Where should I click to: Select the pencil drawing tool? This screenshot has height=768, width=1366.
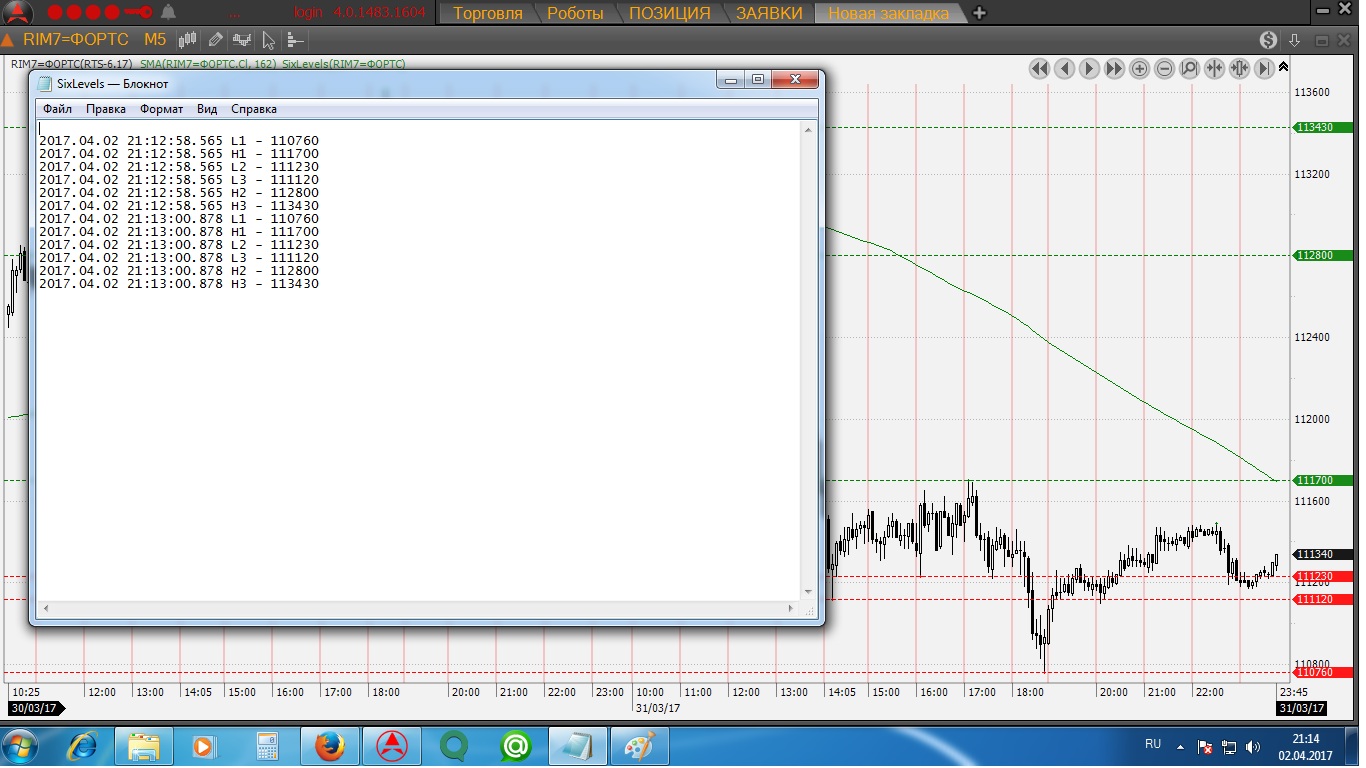click(215, 40)
